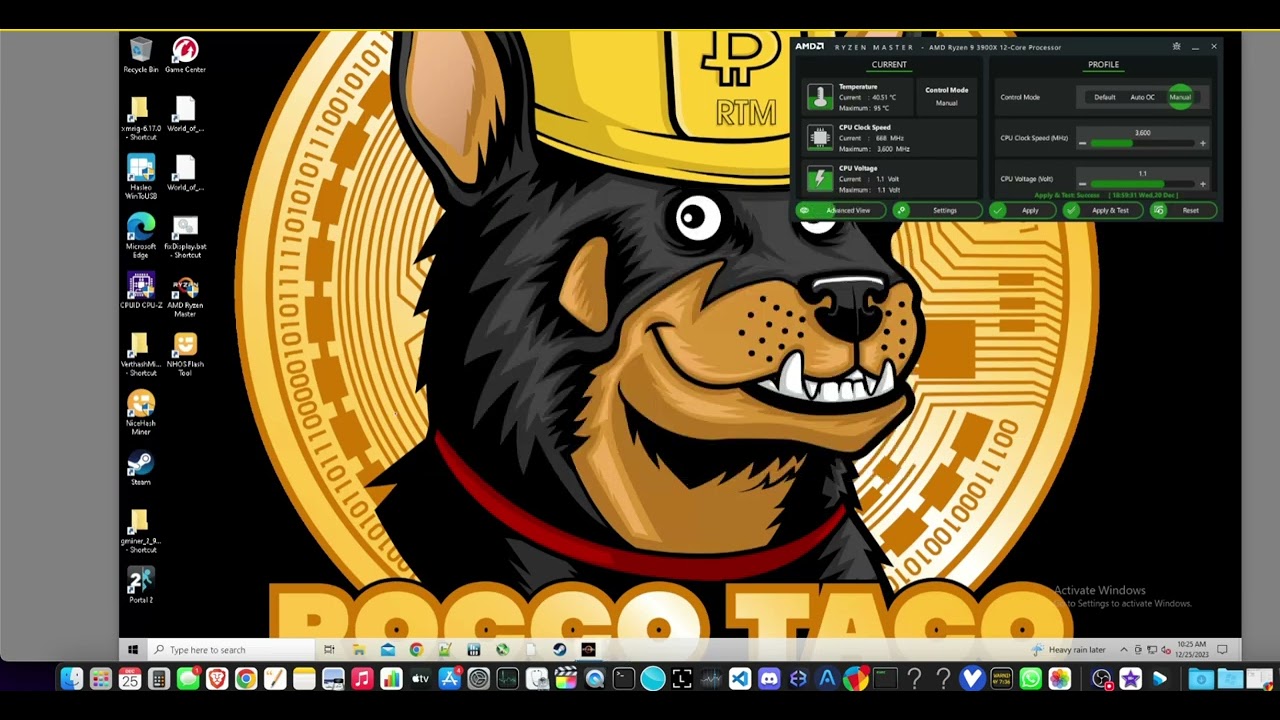Viewport: 1280px width, 720px height.
Task: Switch to the PROFILE section header
Action: 1104,65
